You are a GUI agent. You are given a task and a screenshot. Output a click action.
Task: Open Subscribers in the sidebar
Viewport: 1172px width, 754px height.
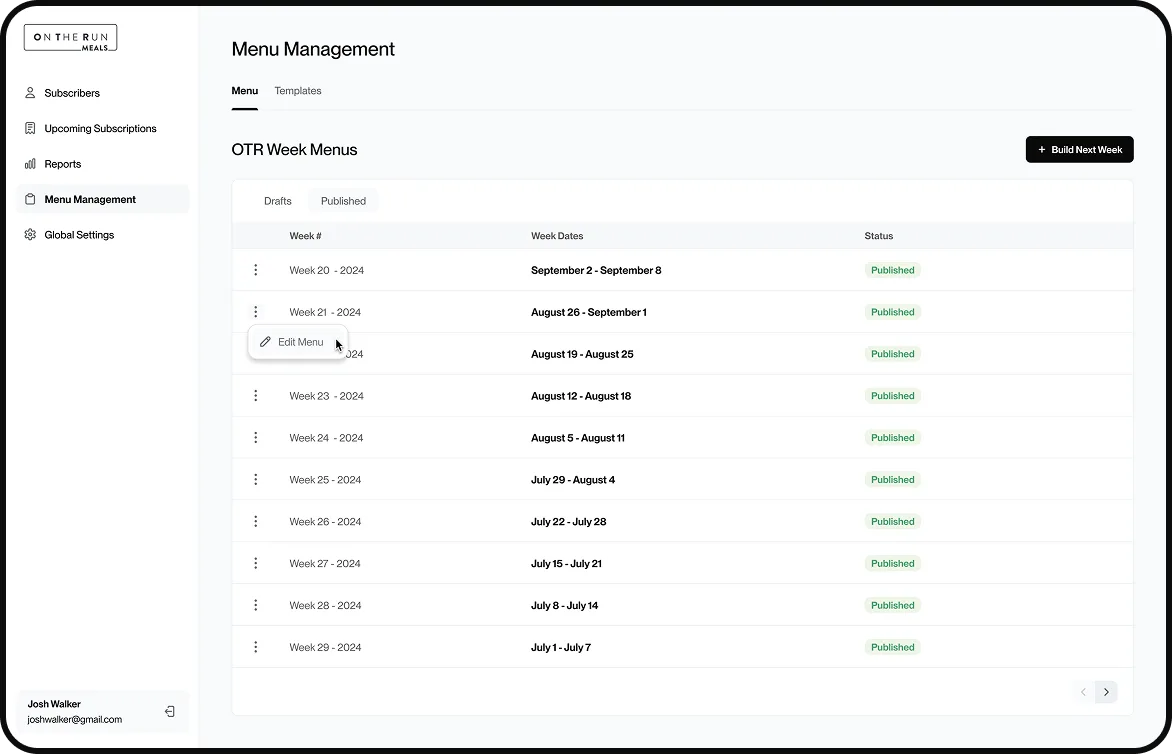tap(102, 93)
